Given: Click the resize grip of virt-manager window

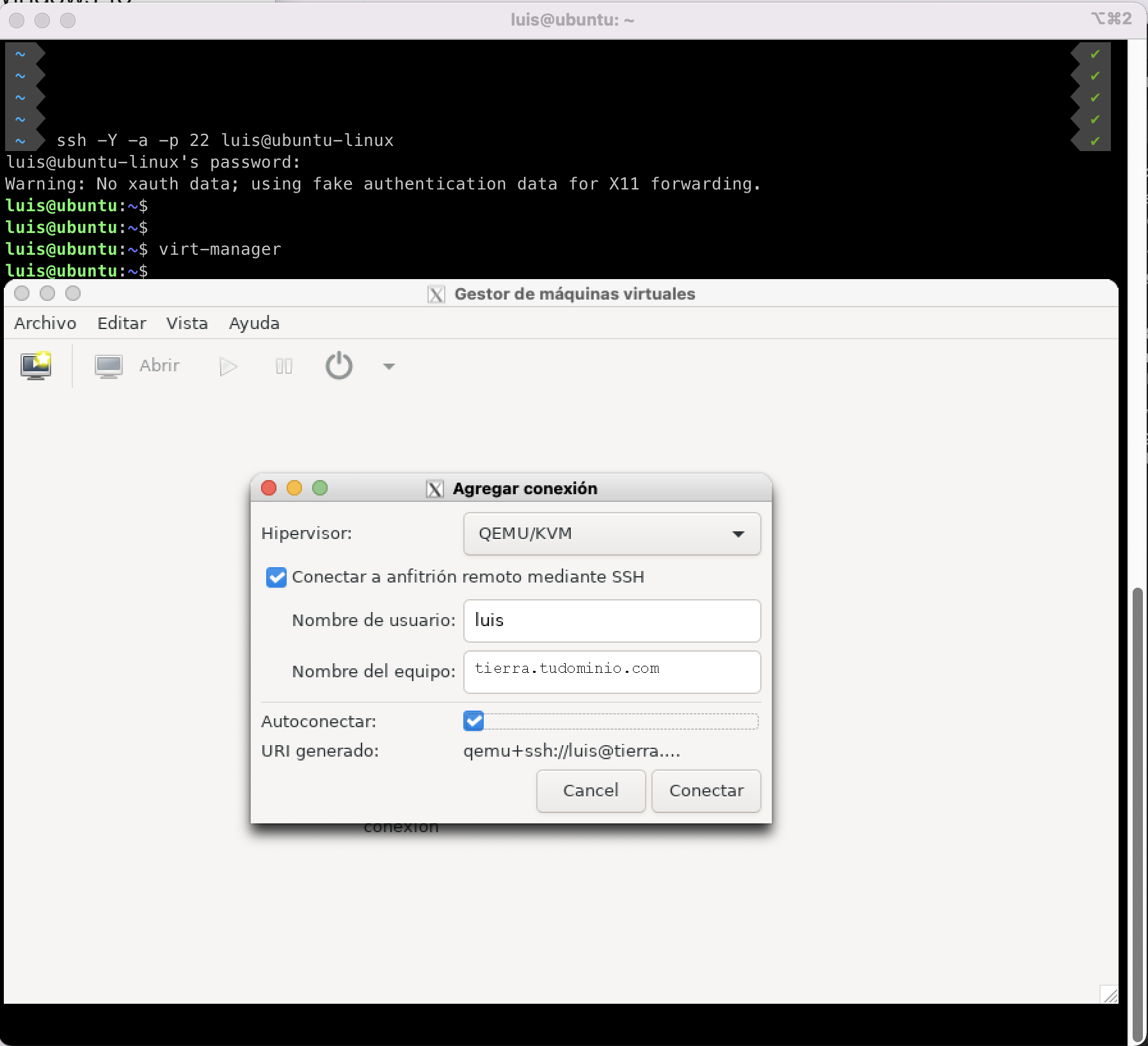Looking at the screenshot, I should point(1109,994).
